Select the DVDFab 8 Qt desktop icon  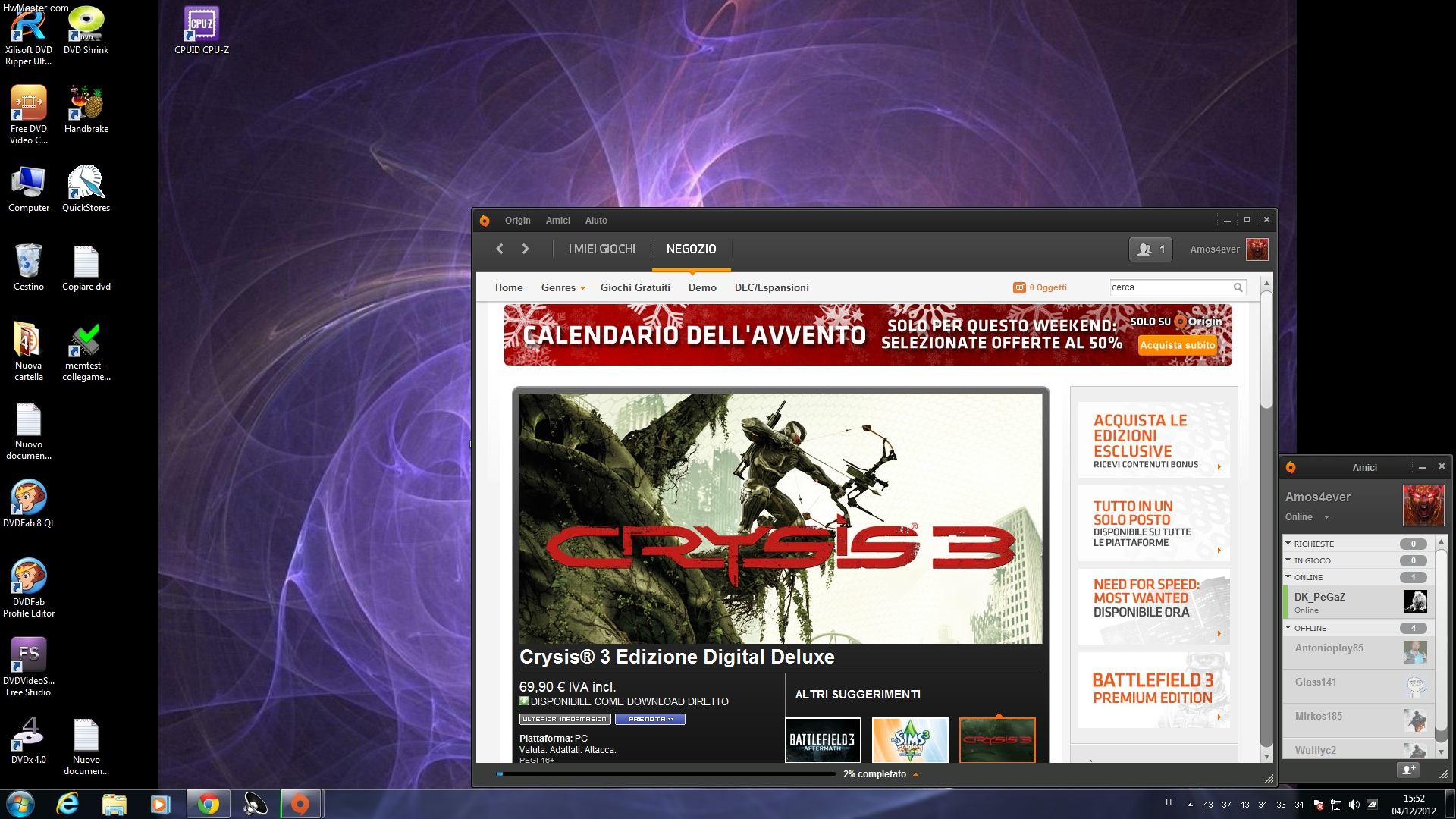29,504
